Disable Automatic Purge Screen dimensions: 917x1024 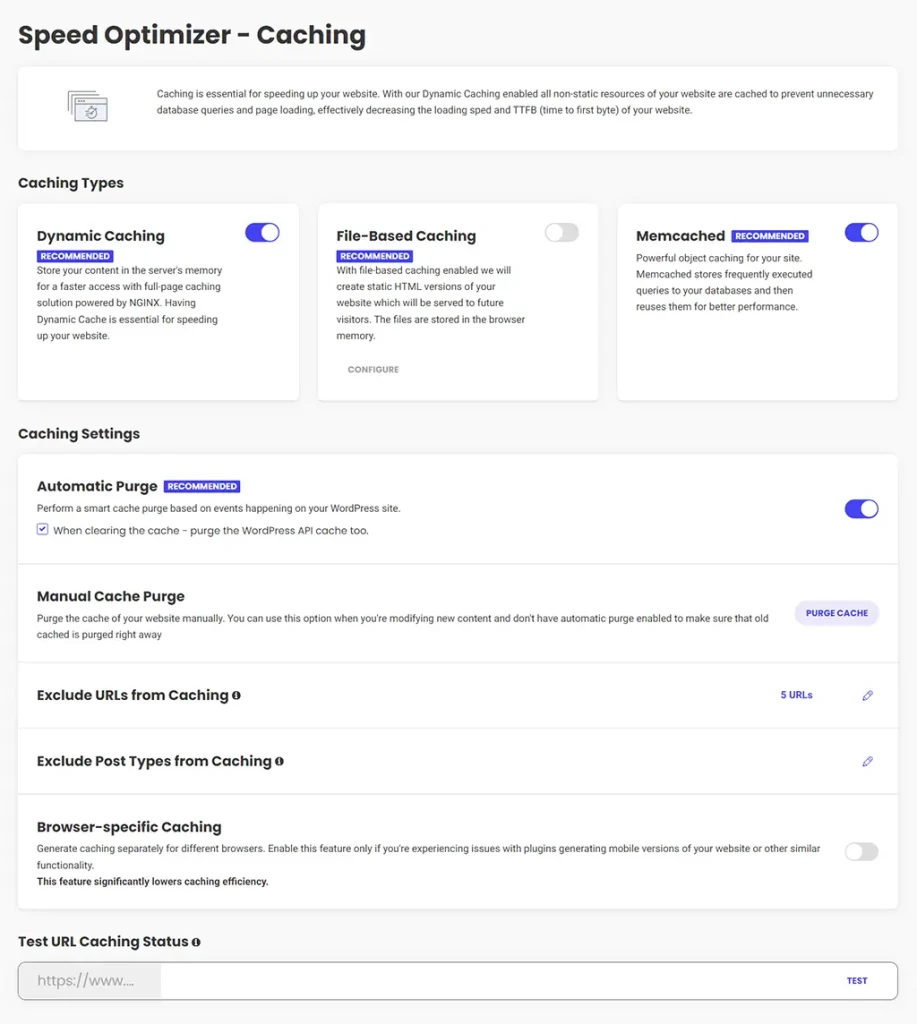tap(861, 508)
